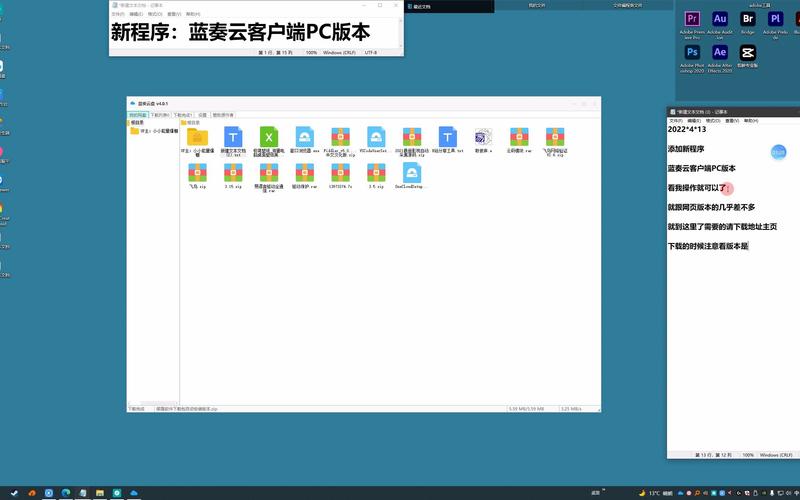Viewport: 800px width, 500px height.
Task: Open the Notepad icon in the taskbar
Action: (x=83, y=493)
